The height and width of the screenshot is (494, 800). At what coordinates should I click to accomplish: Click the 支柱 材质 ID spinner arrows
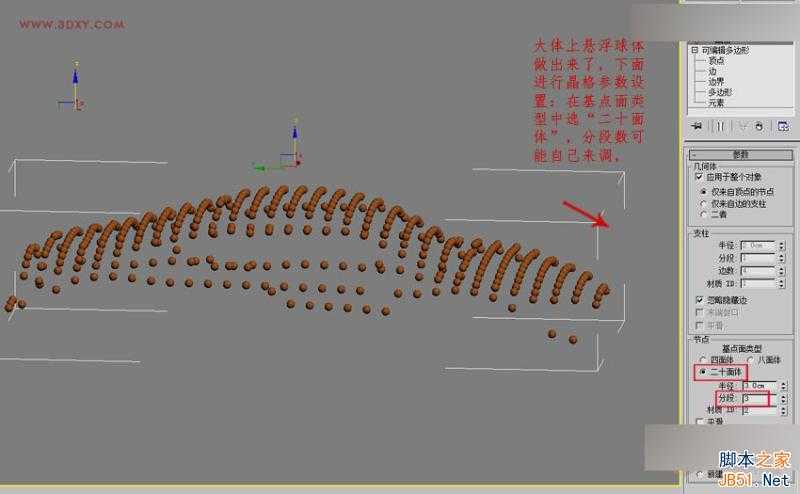(782, 283)
